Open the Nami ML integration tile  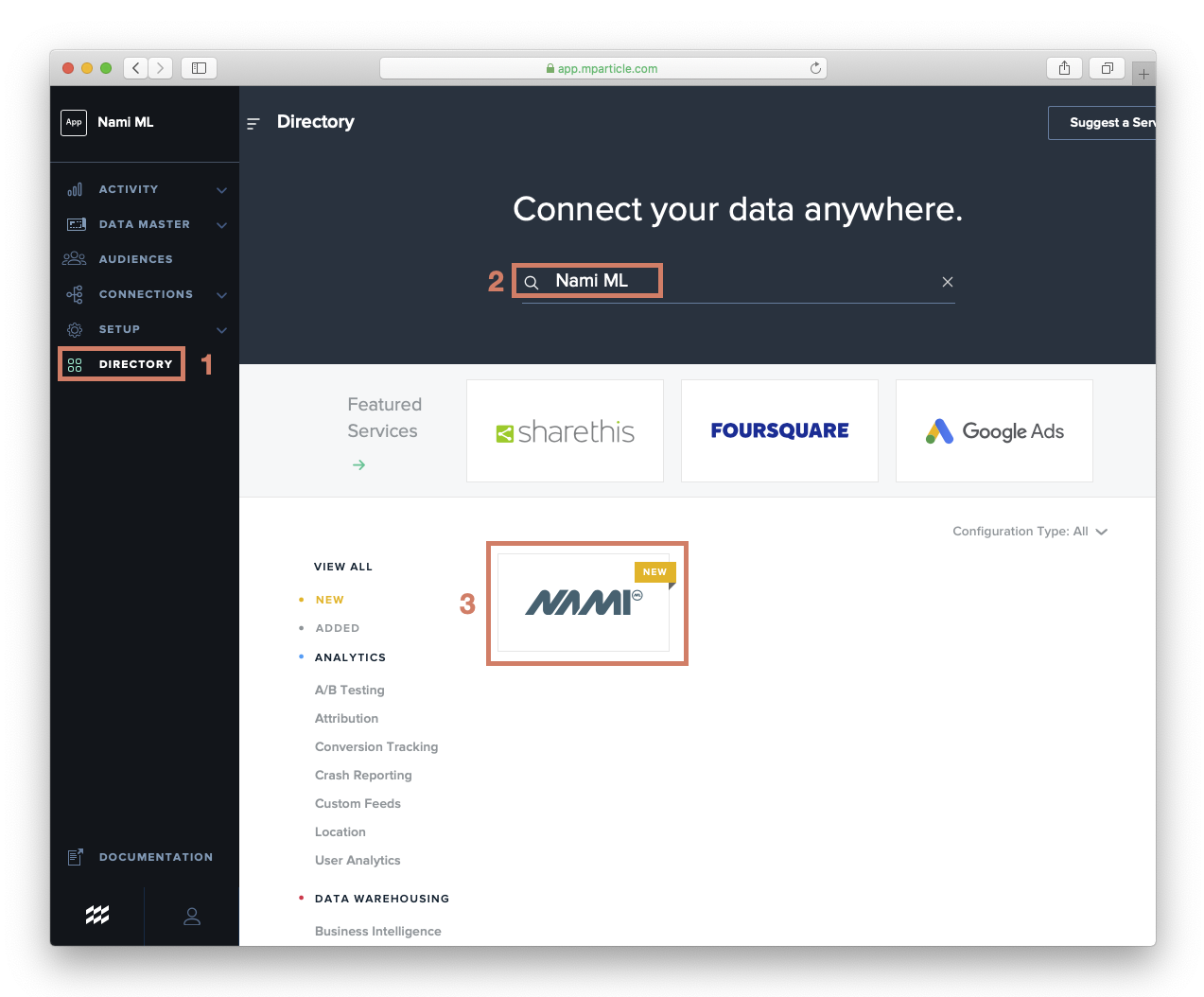(x=584, y=603)
